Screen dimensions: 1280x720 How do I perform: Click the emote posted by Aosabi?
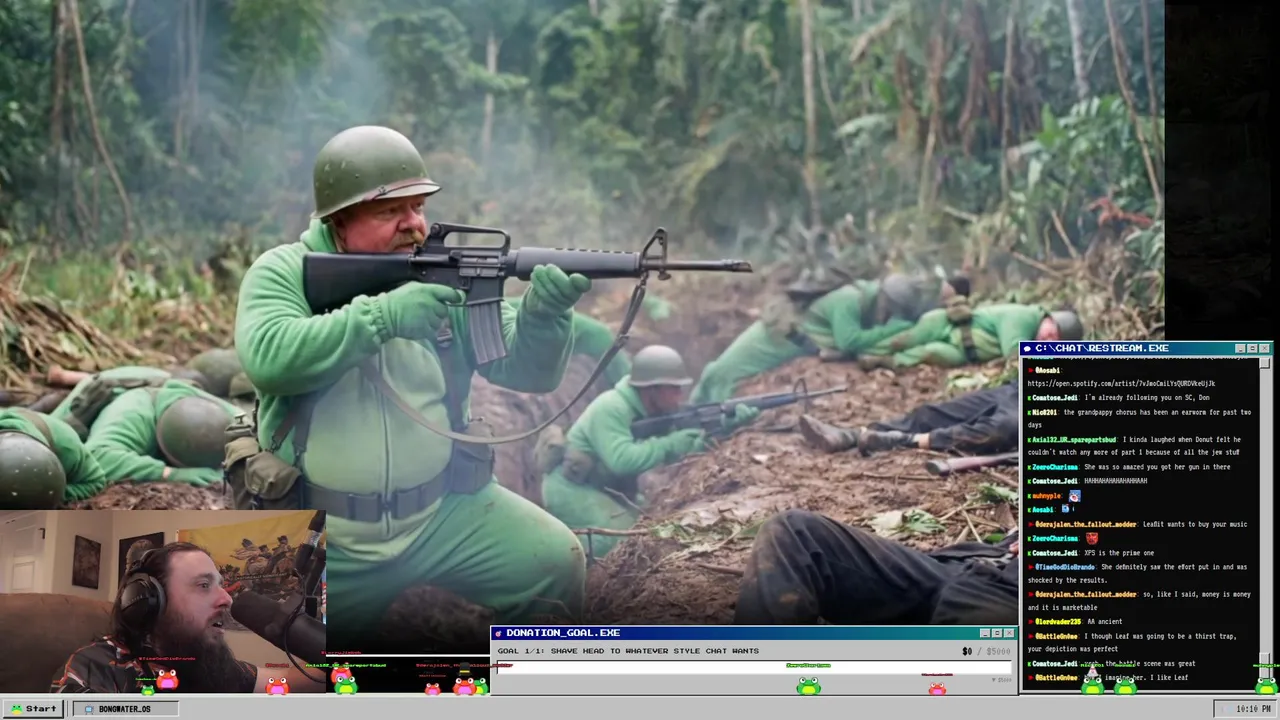tap(1066, 510)
